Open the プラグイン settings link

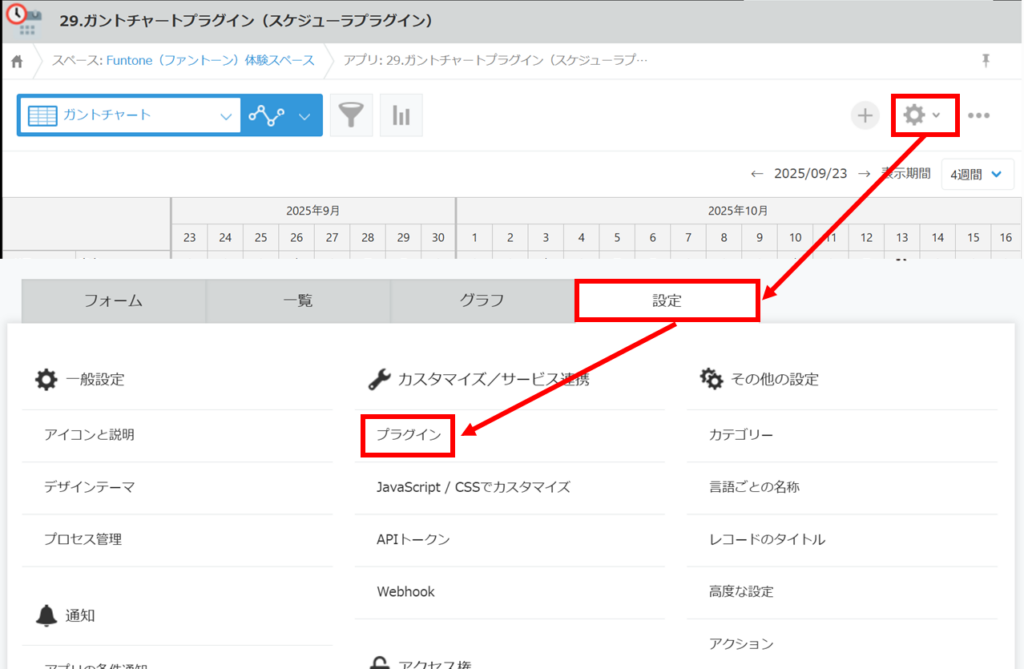coord(408,434)
